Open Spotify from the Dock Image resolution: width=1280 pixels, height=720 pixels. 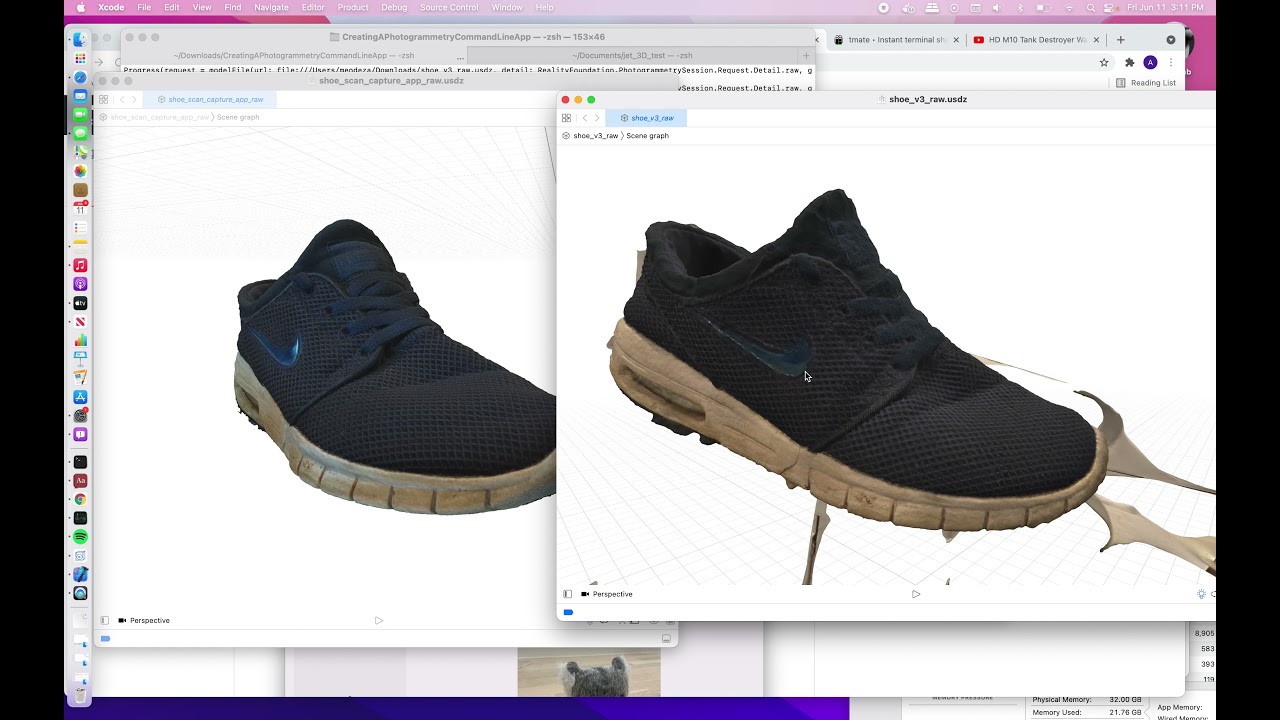click(80, 537)
